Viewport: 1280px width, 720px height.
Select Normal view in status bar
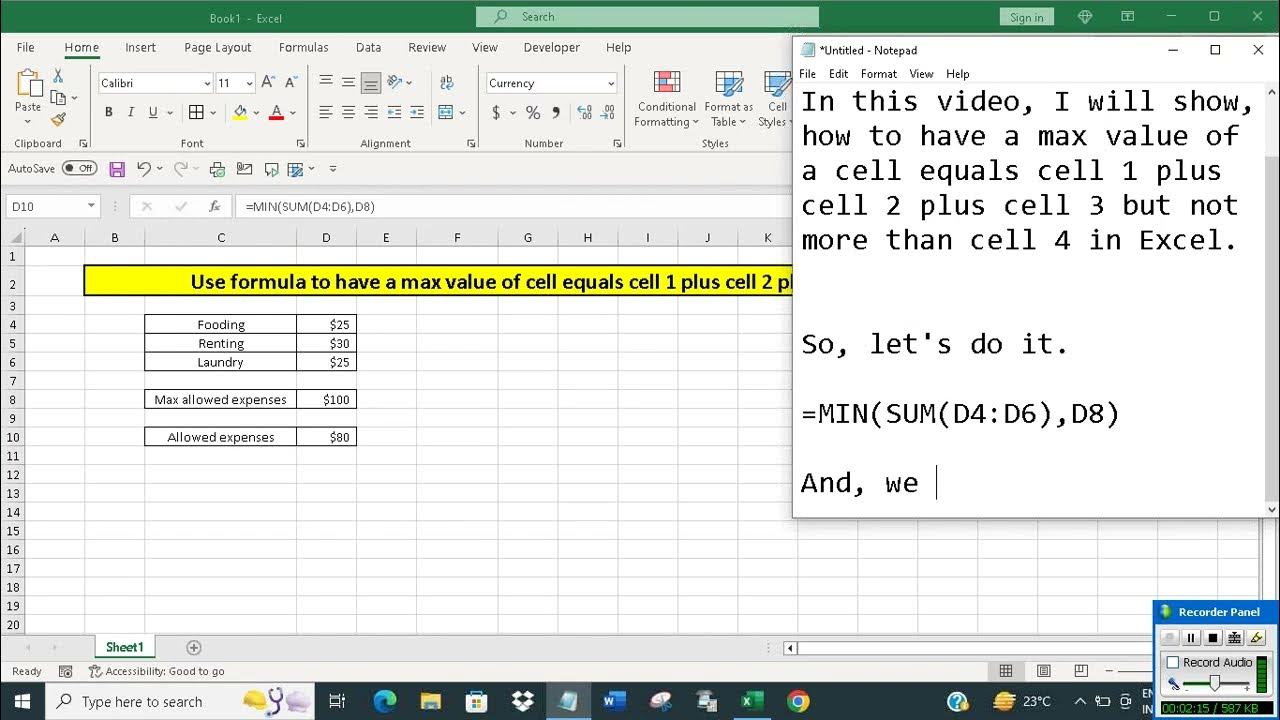(x=1006, y=671)
